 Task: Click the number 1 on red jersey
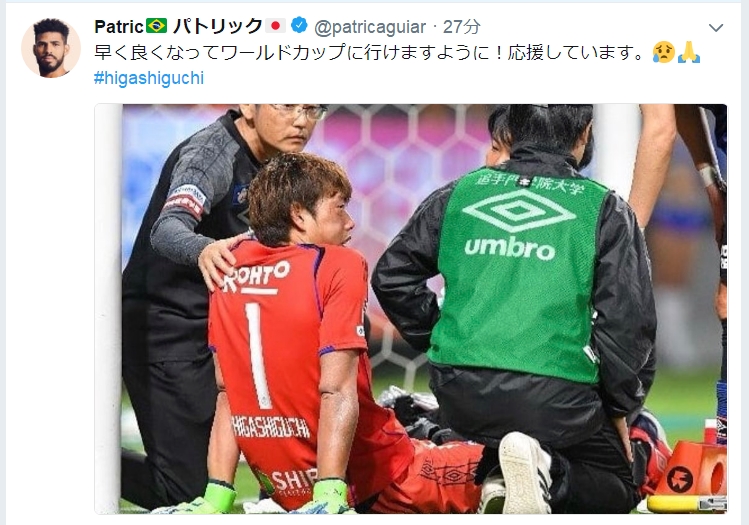click(258, 355)
